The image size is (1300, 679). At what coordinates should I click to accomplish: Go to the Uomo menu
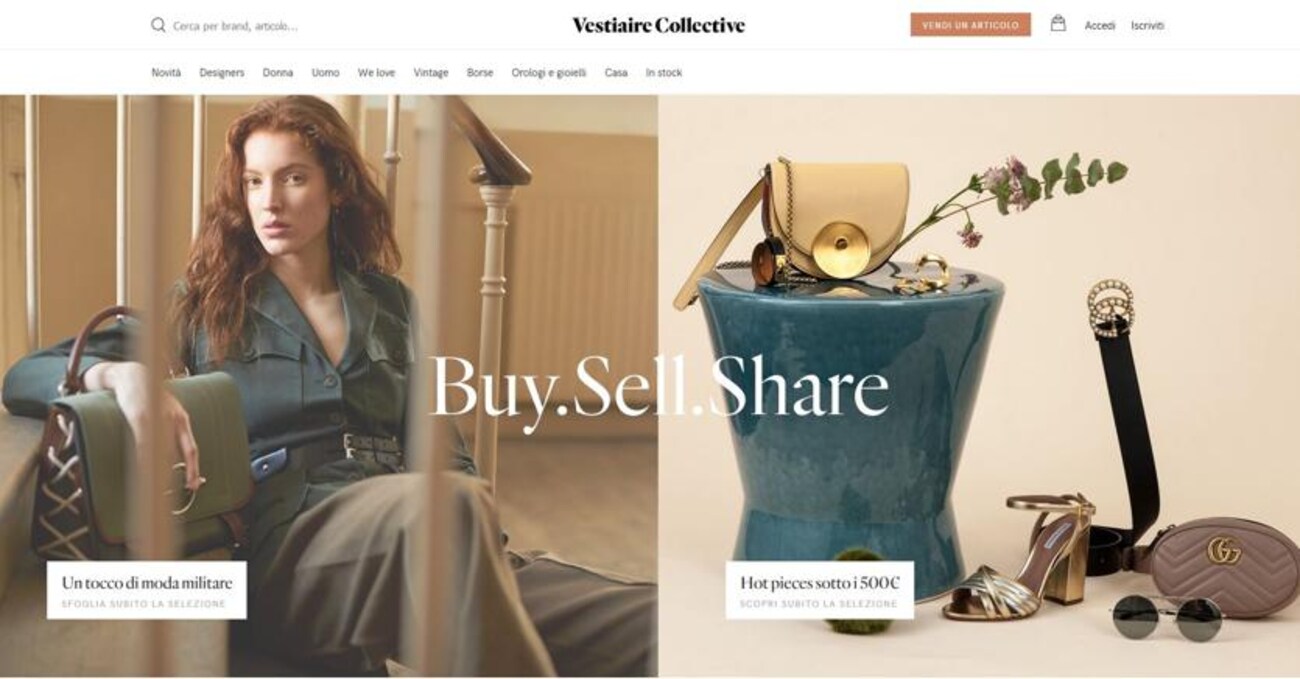pos(325,73)
